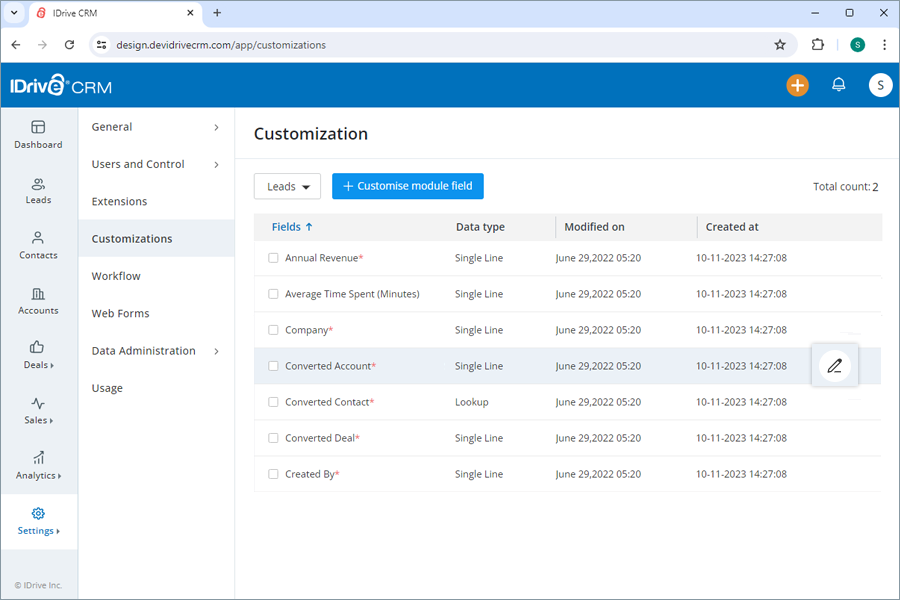Viewport: 900px width, 600px height.
Task: Click the notifications bell icon
Action: tap(839, 85)
